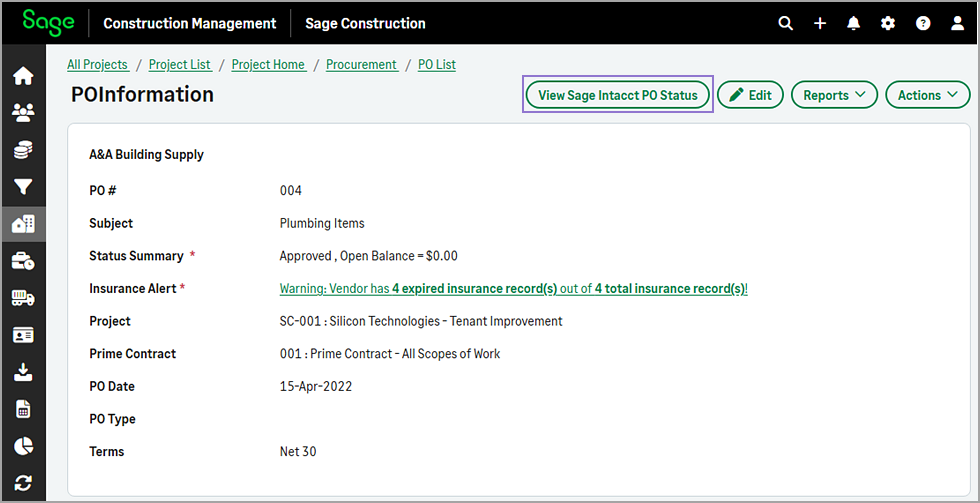Click project value SC-001 : Silicon Technologies
The height and width of the screenshot is (503, 980).
[x=421, y=321]
